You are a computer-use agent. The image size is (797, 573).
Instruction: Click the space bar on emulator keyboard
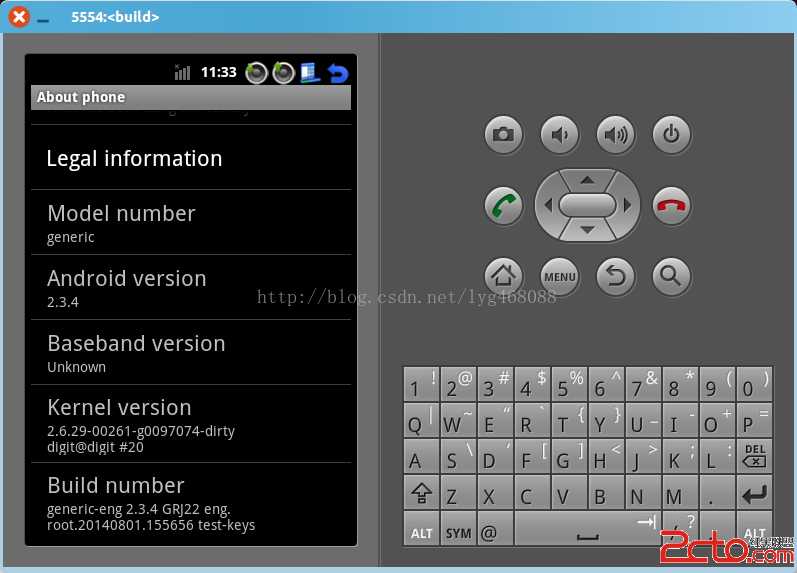coord(588,529)
